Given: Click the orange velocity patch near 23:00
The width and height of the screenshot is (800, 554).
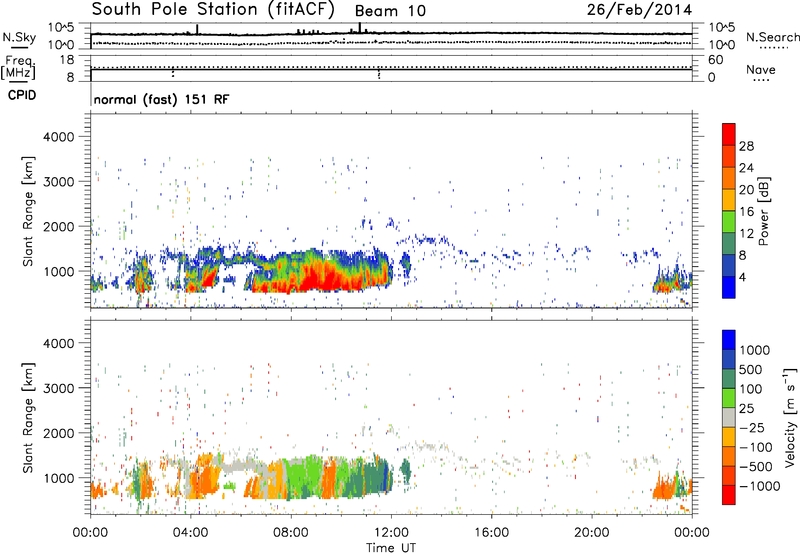Looking at the screenshot, I should pos(663,491).
